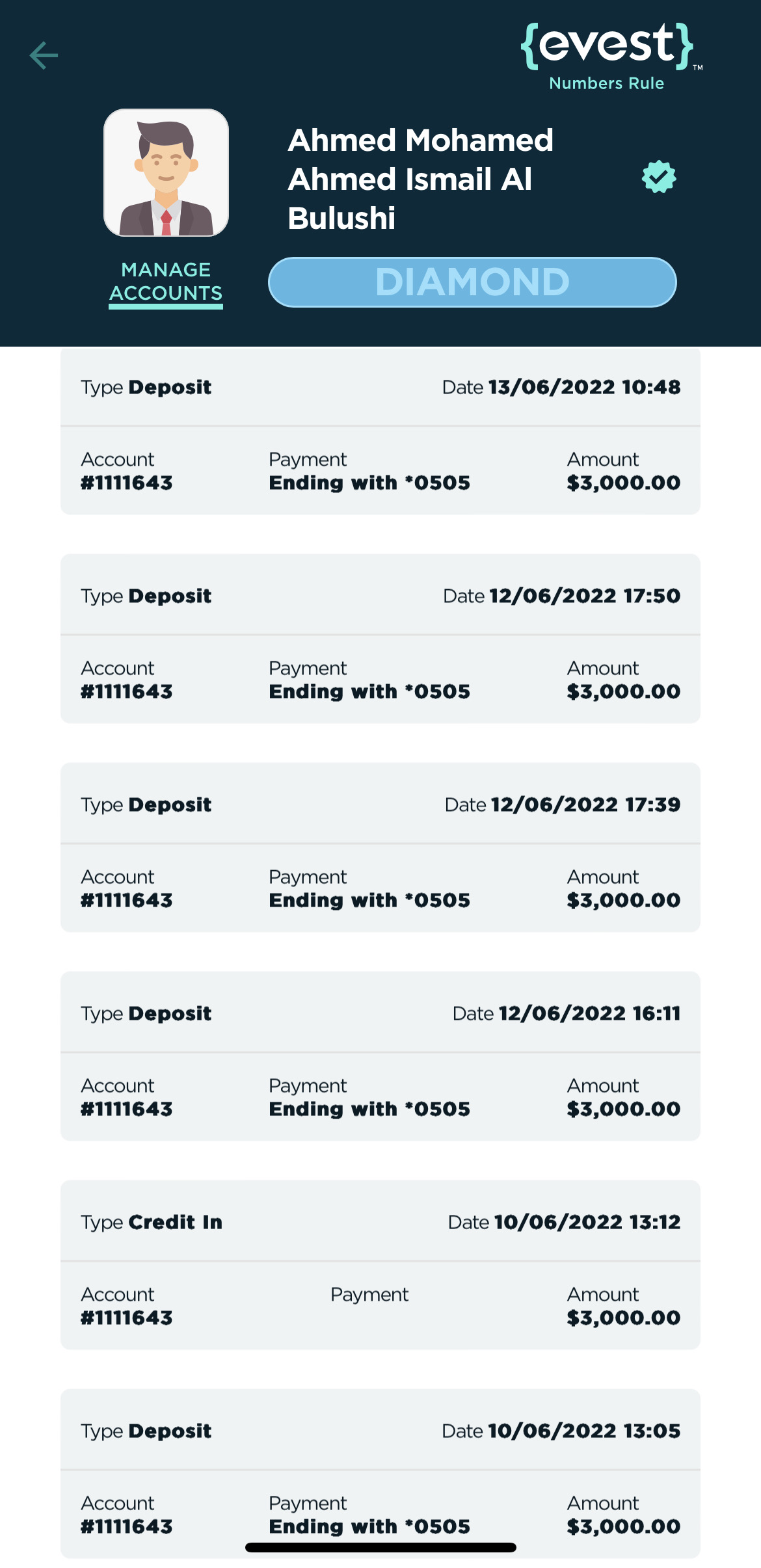This screenshot has width=761, height=1568.
Task: Tap the Numbers Rule tagline
Action: click(x=606, y=83)
